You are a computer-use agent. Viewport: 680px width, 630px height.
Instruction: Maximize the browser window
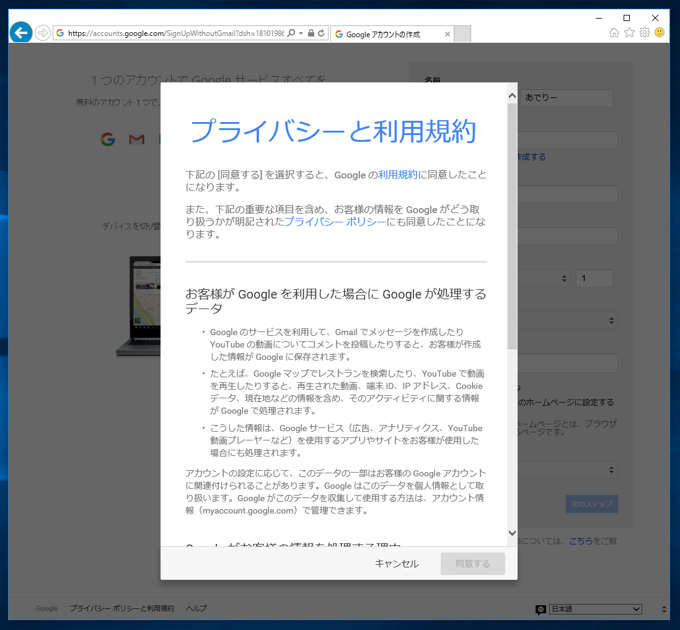627,18
